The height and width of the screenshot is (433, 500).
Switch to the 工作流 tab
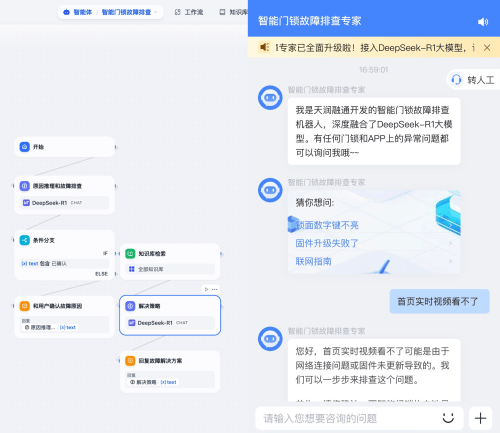pyautogui.click(x=189, y=12)
